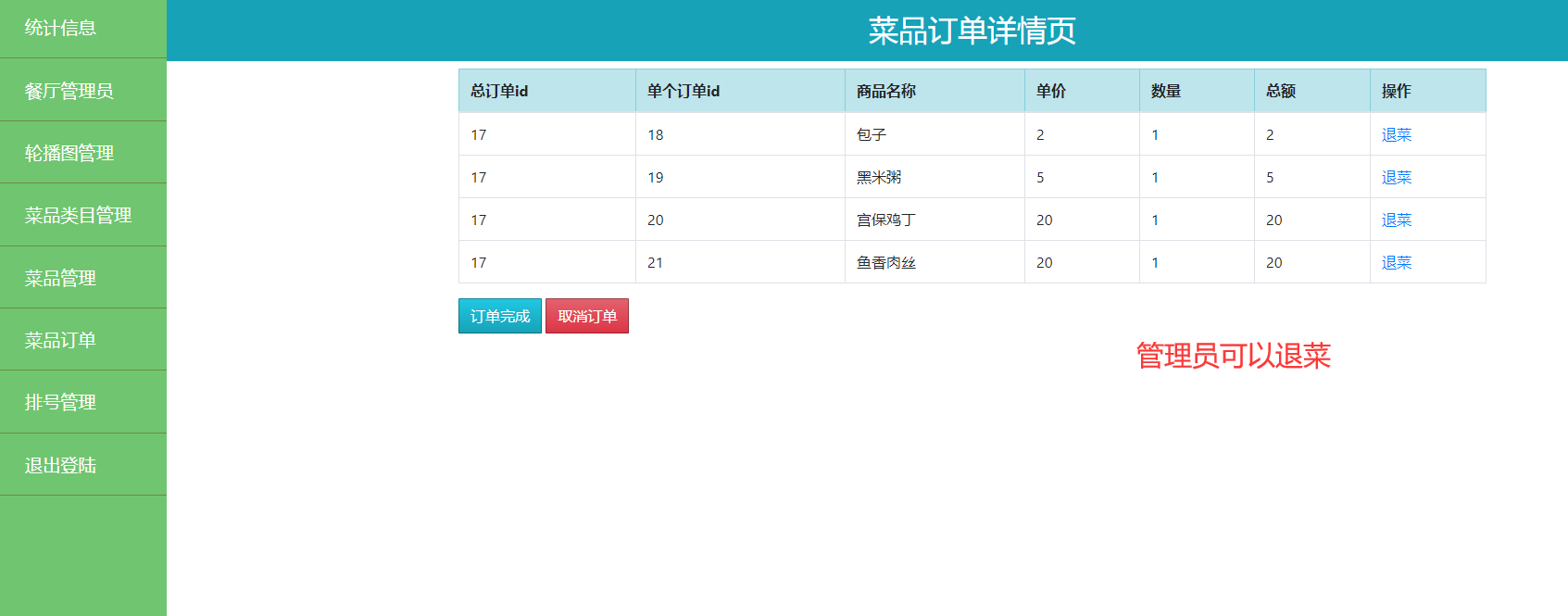The width and height of the screenshot is (1568, 616).
Task: Click 退菜 link for 黑米粥 row
Action: (1396, 178)
